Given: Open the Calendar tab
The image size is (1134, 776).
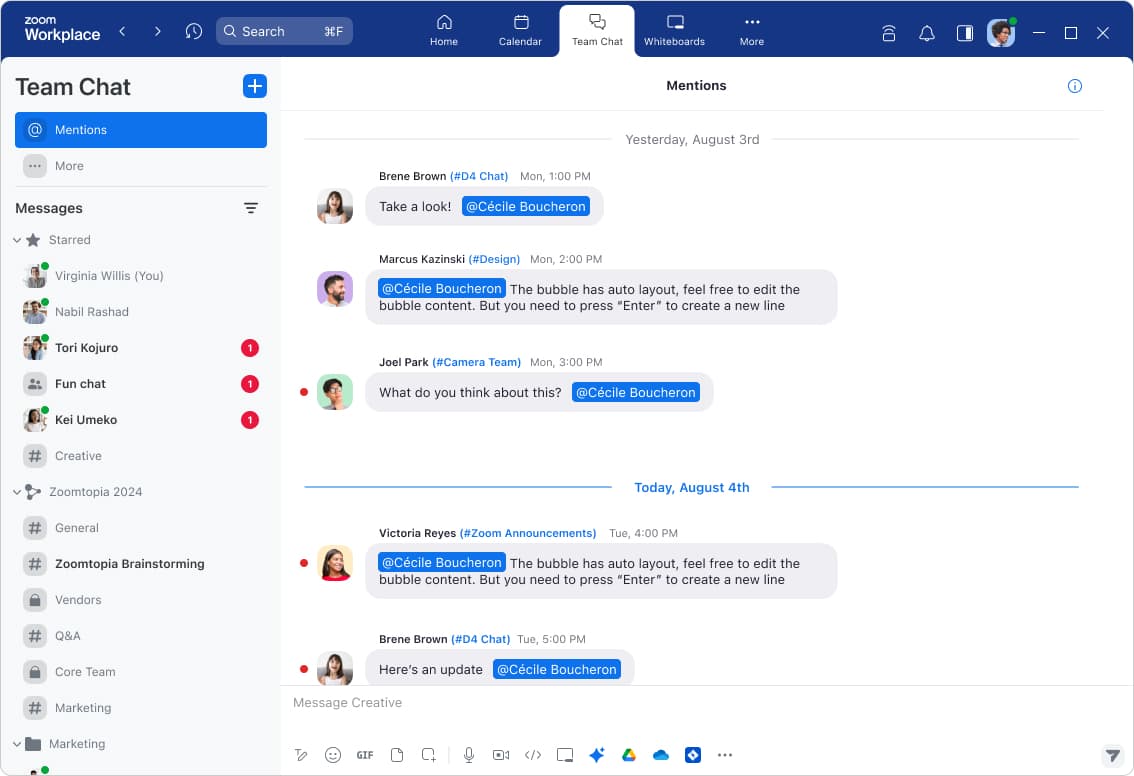Looking at the screenshot, I should (x=520, y=31).
